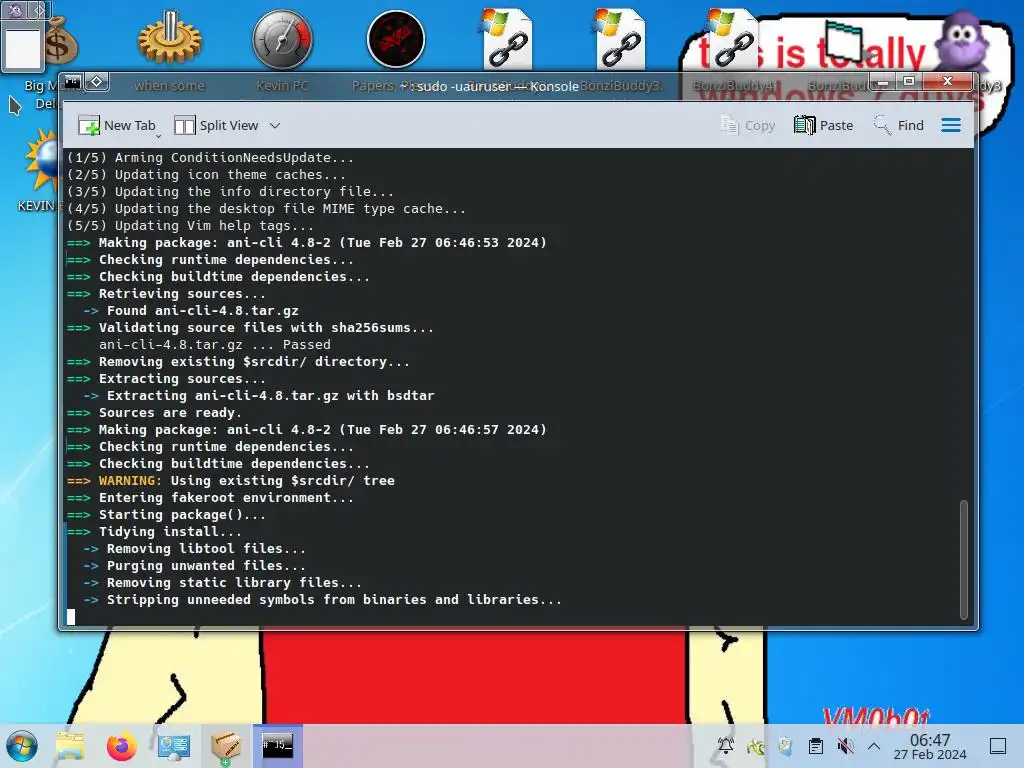Open the Konsole hamburger menu
The width and height of the screenshot is (1024, 768).
click(951, 125)
